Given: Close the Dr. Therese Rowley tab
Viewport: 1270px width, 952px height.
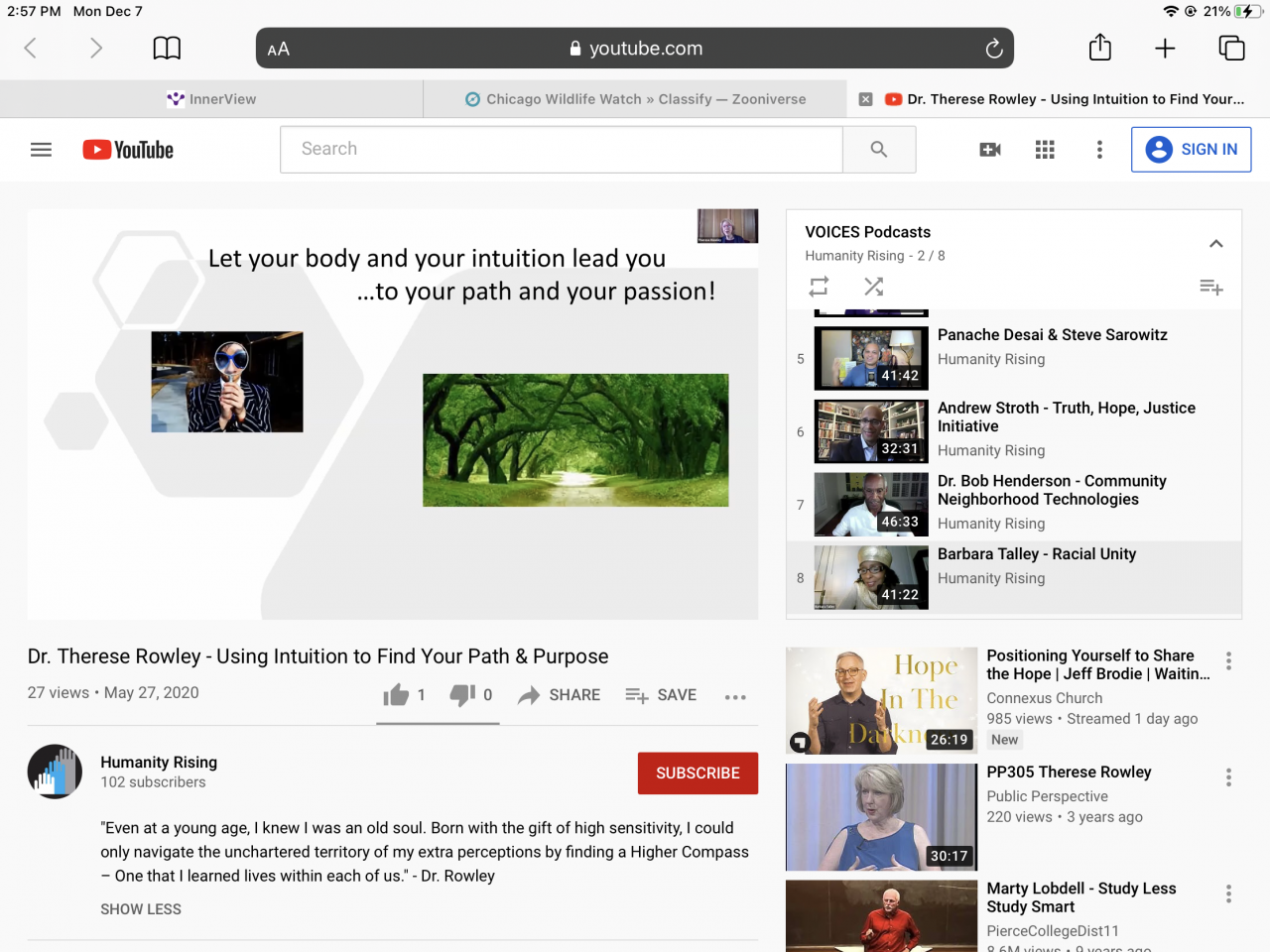Looking at the screenshot, I should (x=865, y=99).
